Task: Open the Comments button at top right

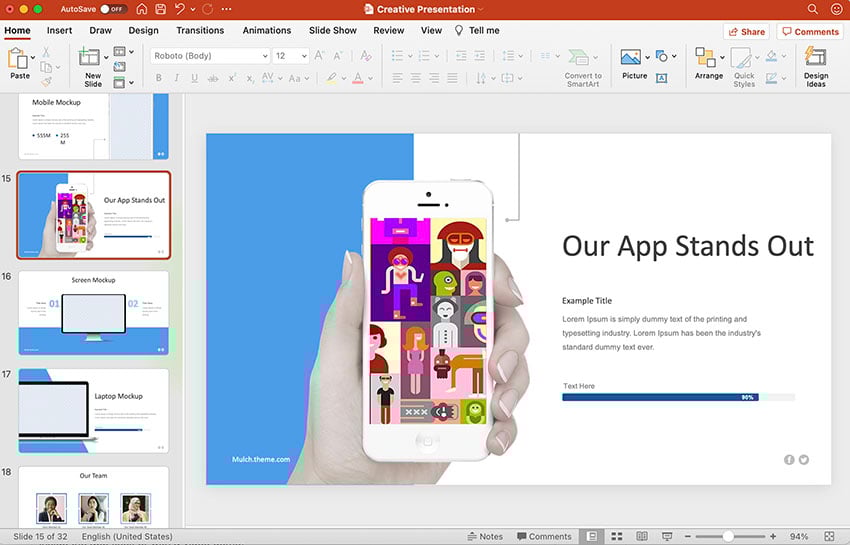Action: (x=810, y=32)
